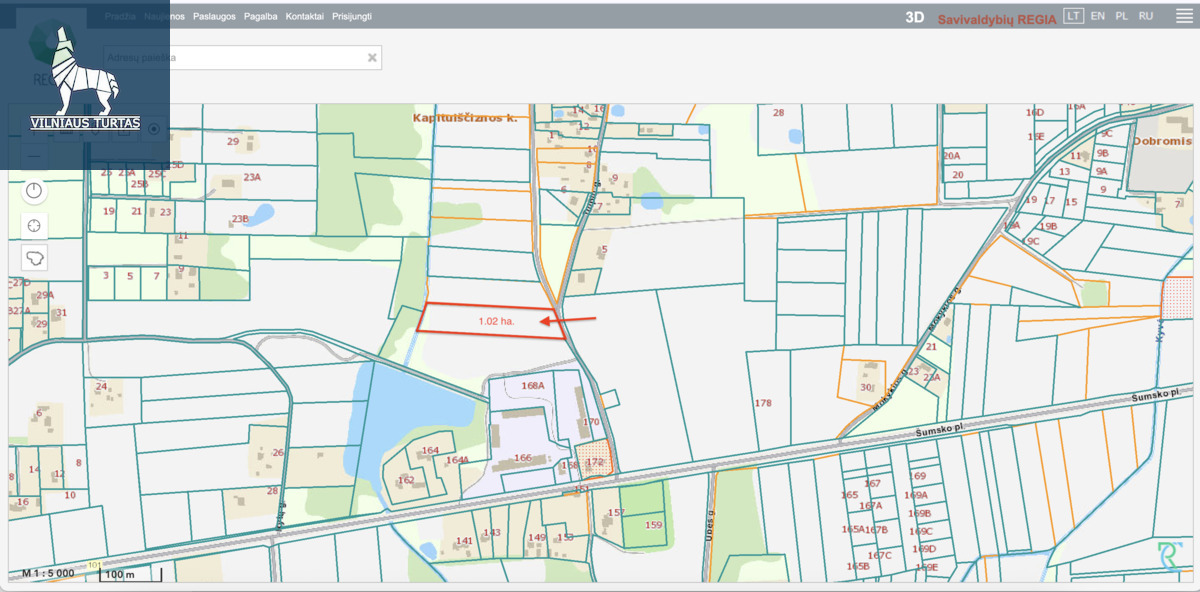
Task: Click the Savivaldybių REGIA title link
Action: (x=996, y=19)
